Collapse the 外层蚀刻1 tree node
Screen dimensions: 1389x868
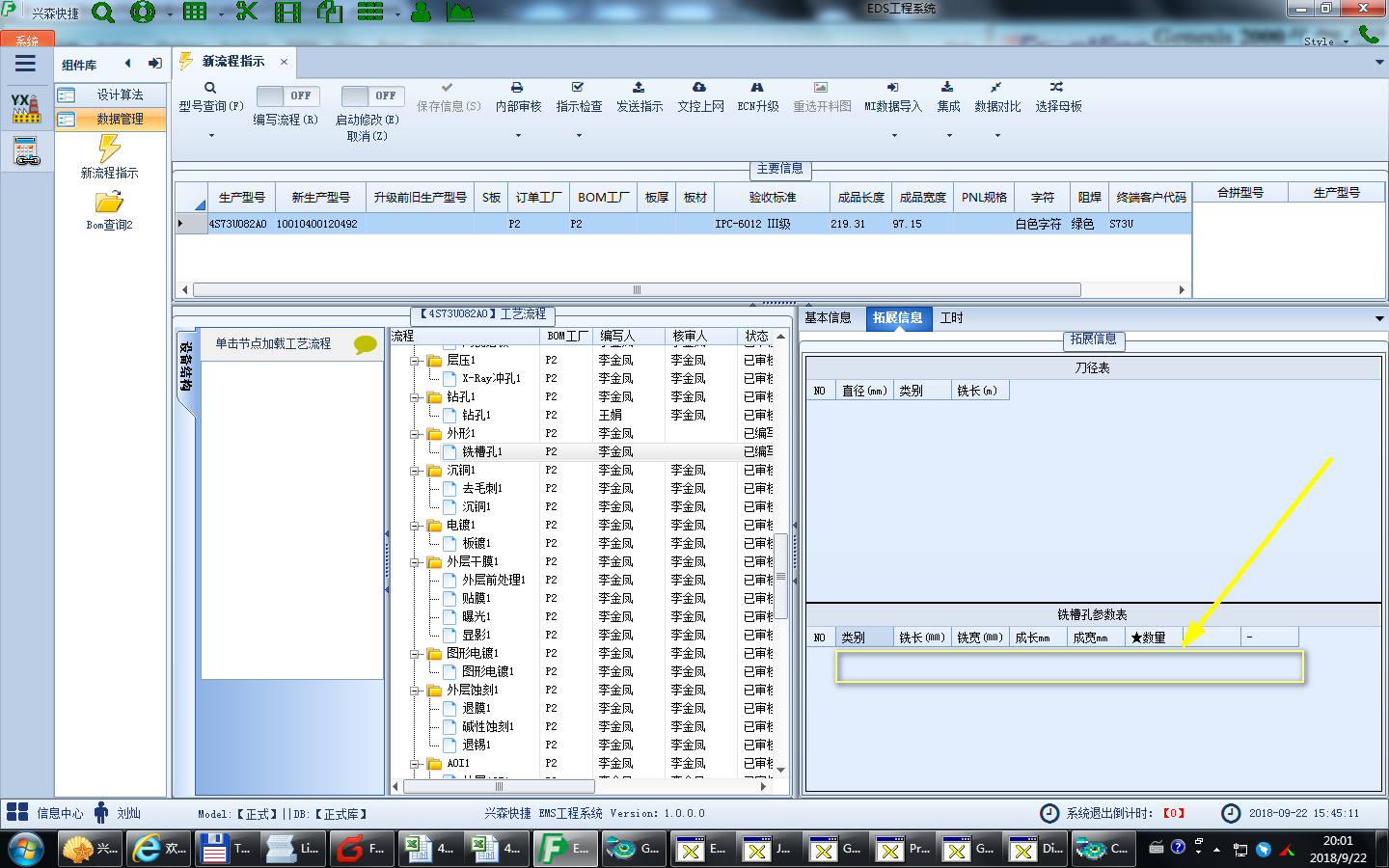(415, 691)
